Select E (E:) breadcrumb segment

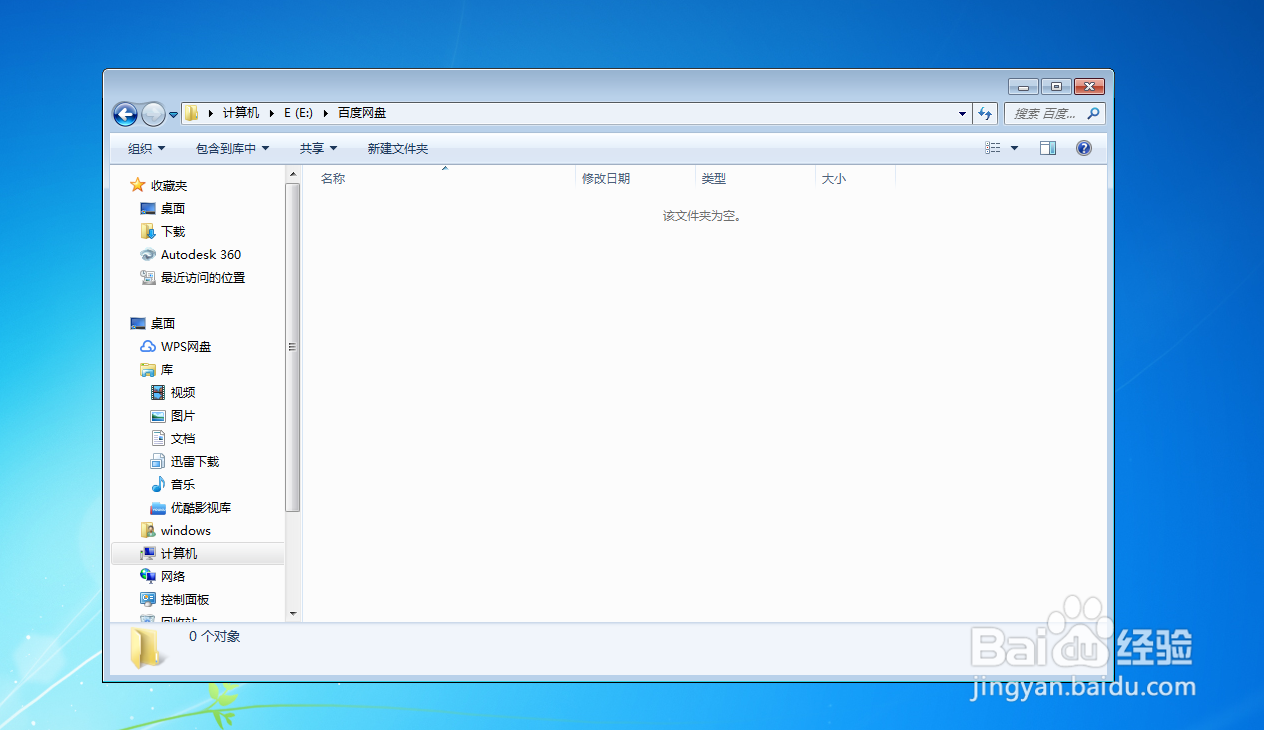pyautogui.click(x=298, y=114)
